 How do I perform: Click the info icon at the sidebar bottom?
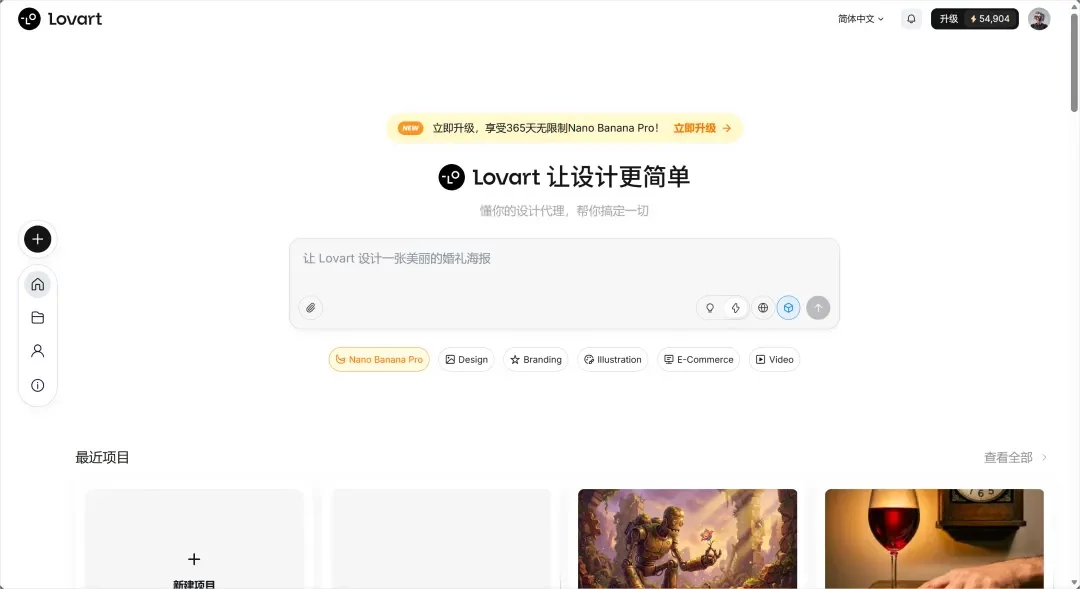pyautogui.click(x=37, y=384)
